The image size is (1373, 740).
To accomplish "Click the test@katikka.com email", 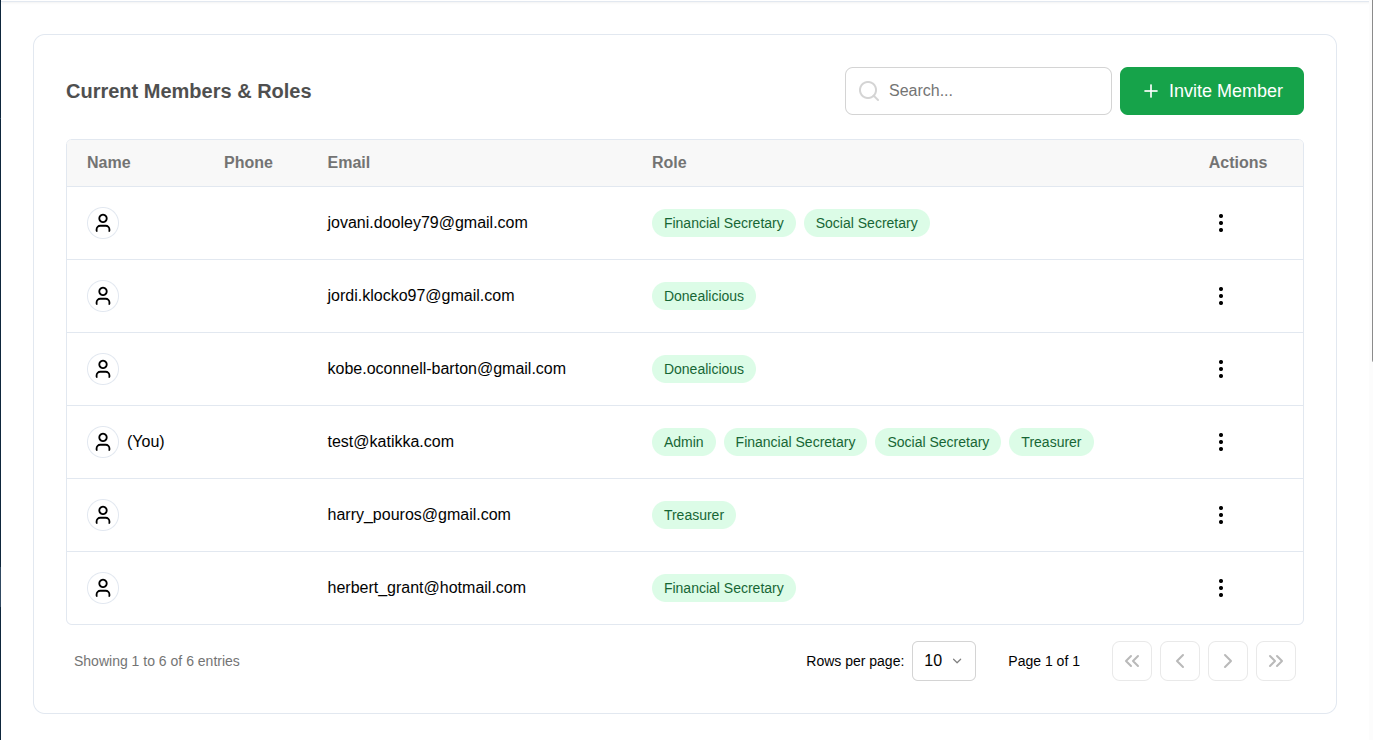I will (x=391, y=442).
